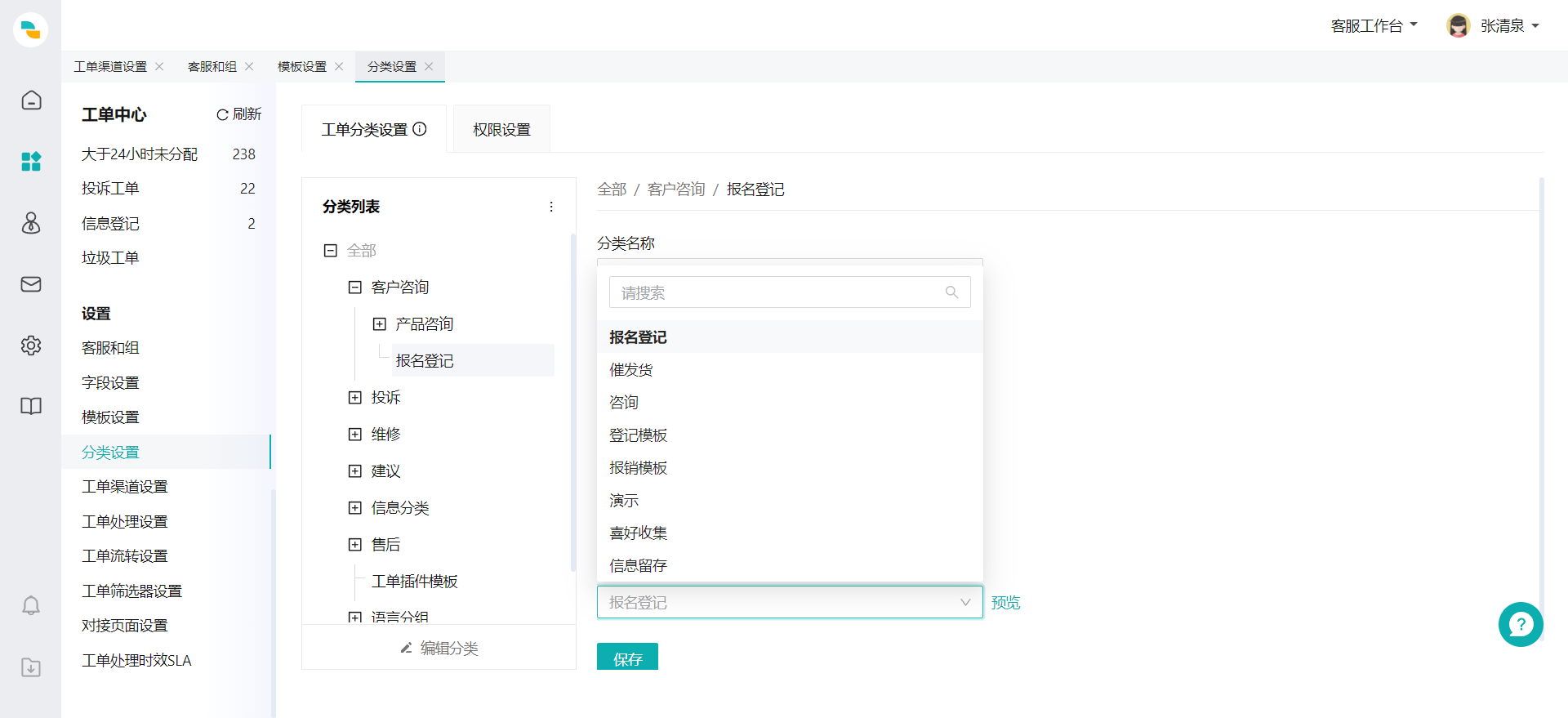This screenshot has height=718, width=1568.
Task: Collapse the 客户咨询 tree node
Action: pos(355,288)
